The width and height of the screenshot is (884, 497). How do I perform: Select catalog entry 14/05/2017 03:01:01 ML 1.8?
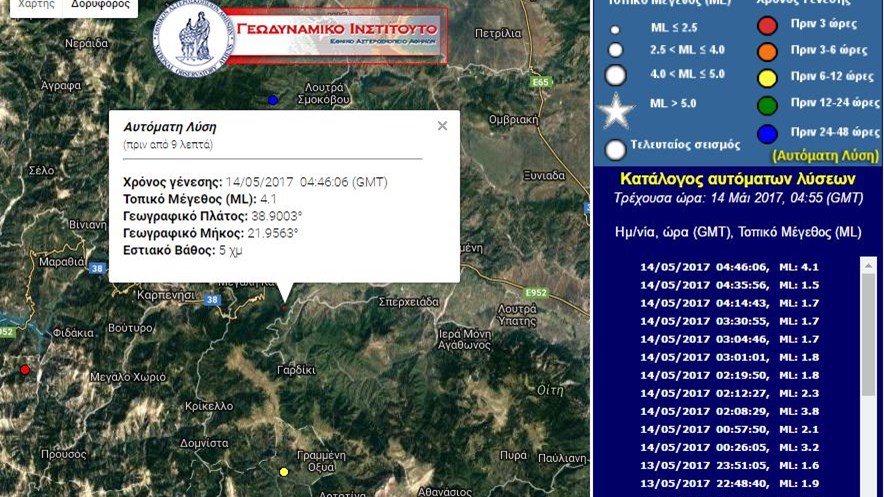(x=729, y=357)
